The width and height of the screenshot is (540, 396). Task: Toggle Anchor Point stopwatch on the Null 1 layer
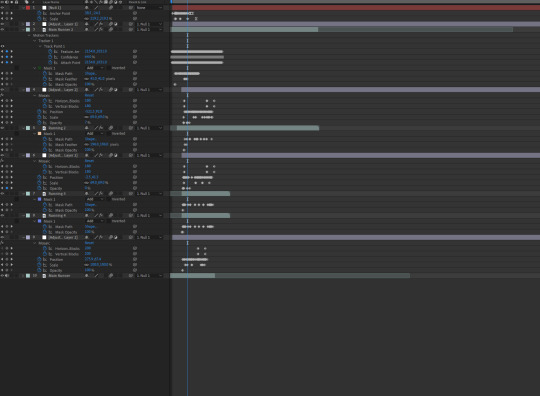39,13
